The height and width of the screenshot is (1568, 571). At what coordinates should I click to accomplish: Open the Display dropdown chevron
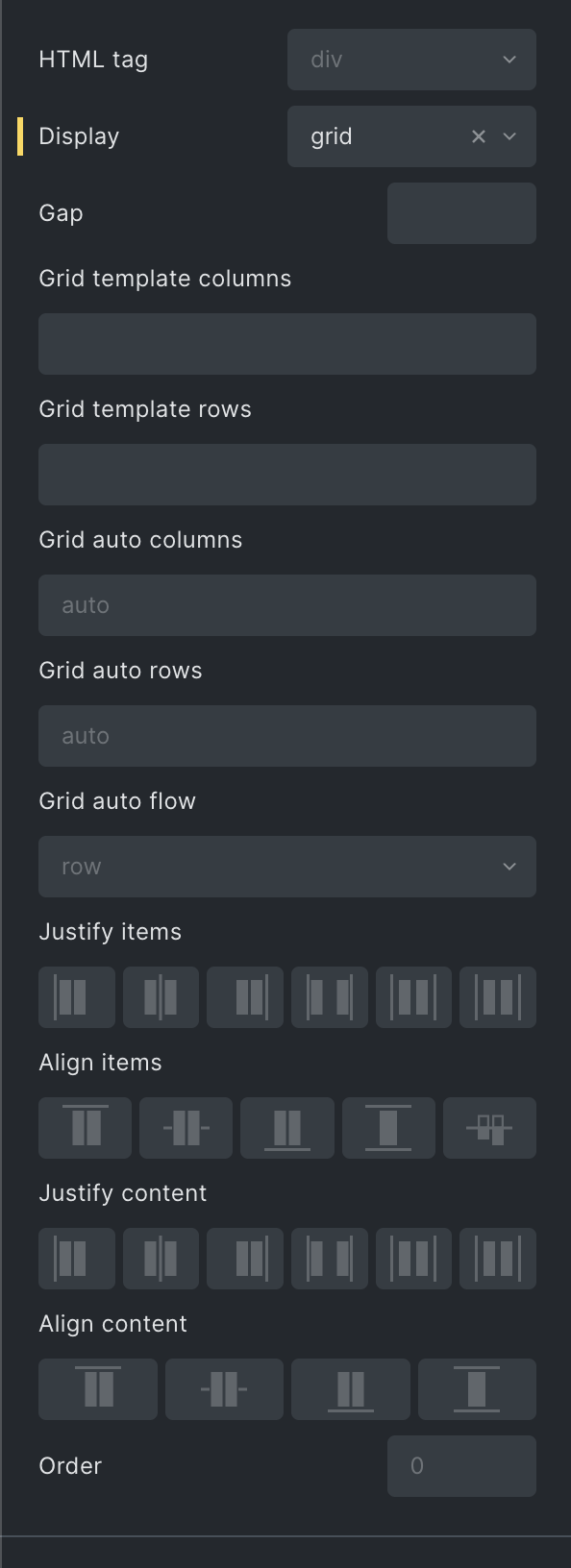coord(509,136)
